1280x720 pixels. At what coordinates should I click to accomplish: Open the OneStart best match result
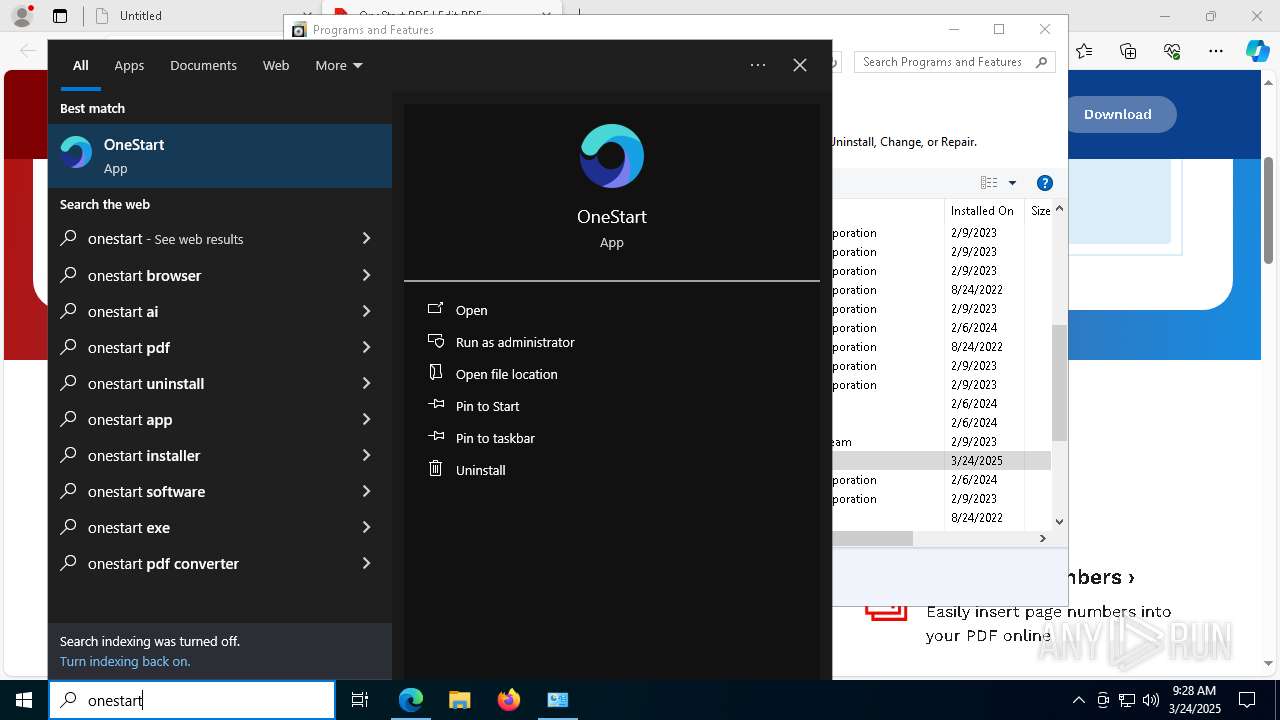(x=220, y=156)
